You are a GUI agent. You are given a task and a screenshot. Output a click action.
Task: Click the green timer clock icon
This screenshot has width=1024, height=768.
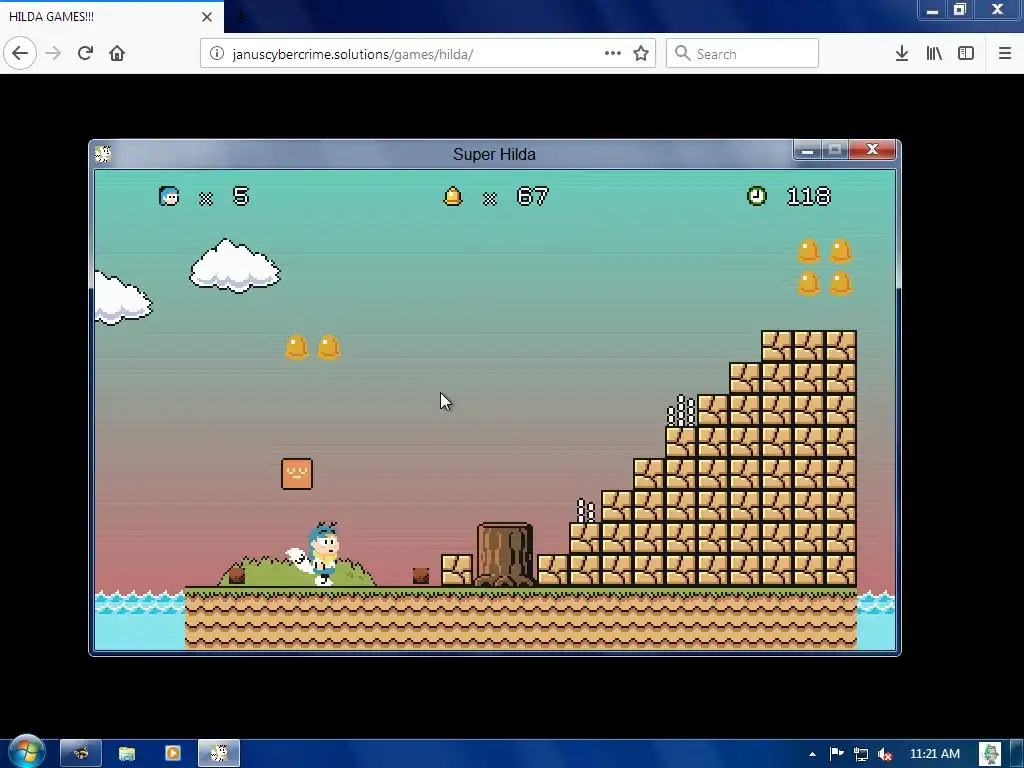[757, 196]
